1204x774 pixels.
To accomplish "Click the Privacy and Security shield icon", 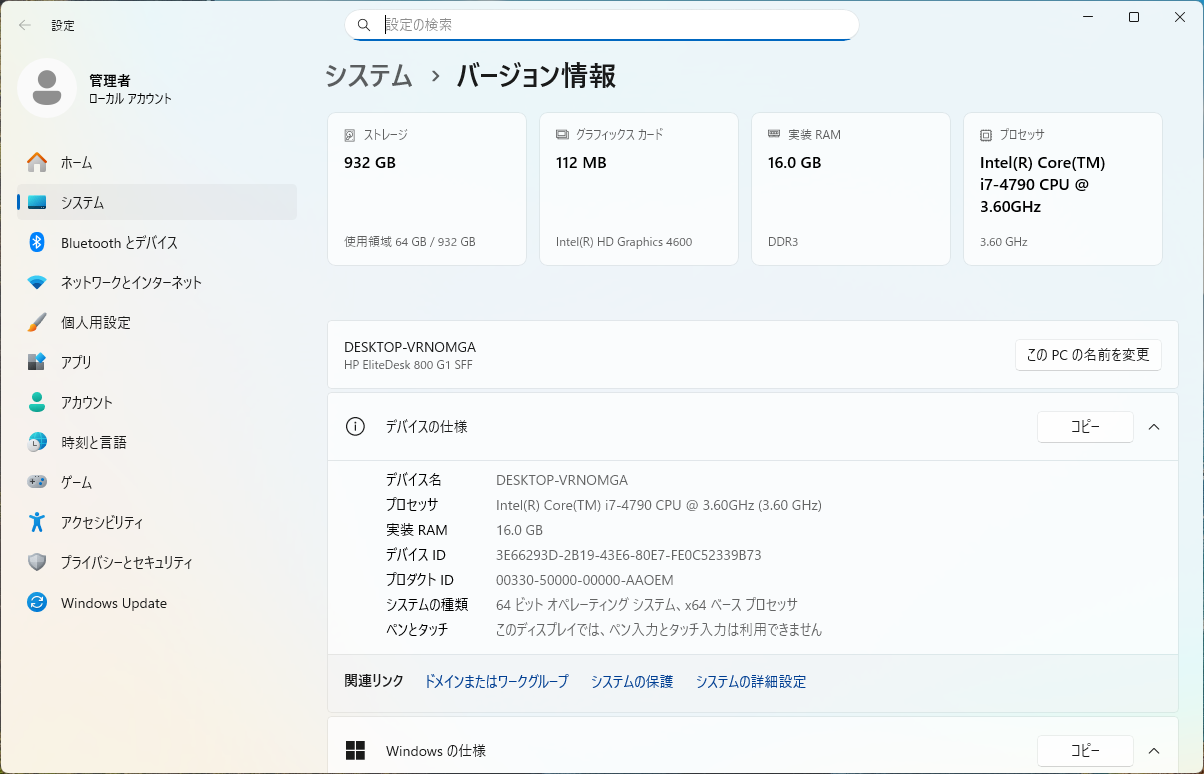I will coord(37,562).
